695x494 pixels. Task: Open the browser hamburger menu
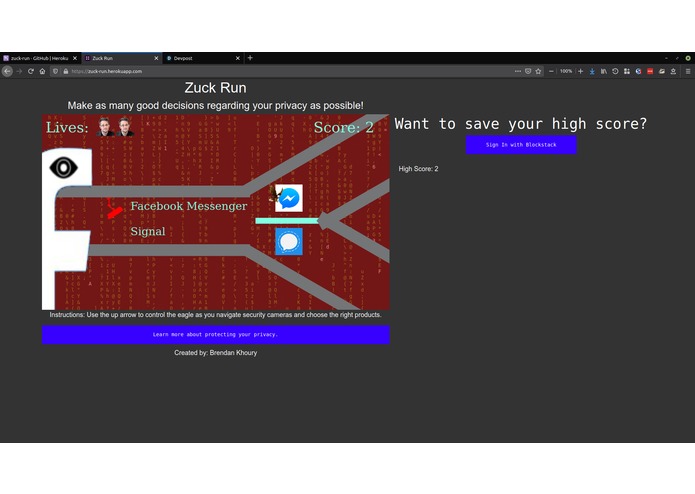pos(688,71)
